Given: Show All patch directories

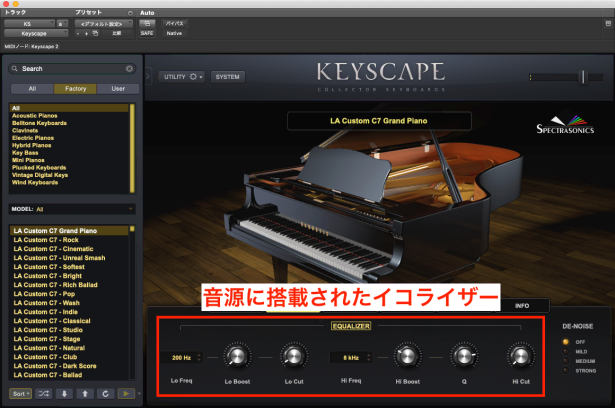Looking at the screenshot, I should pos(32,89).
